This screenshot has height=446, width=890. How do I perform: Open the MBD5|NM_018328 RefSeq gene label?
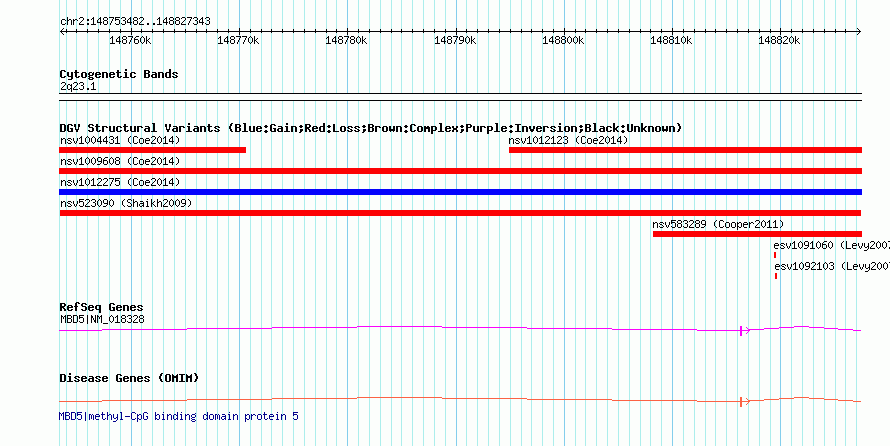coord(102,319)
